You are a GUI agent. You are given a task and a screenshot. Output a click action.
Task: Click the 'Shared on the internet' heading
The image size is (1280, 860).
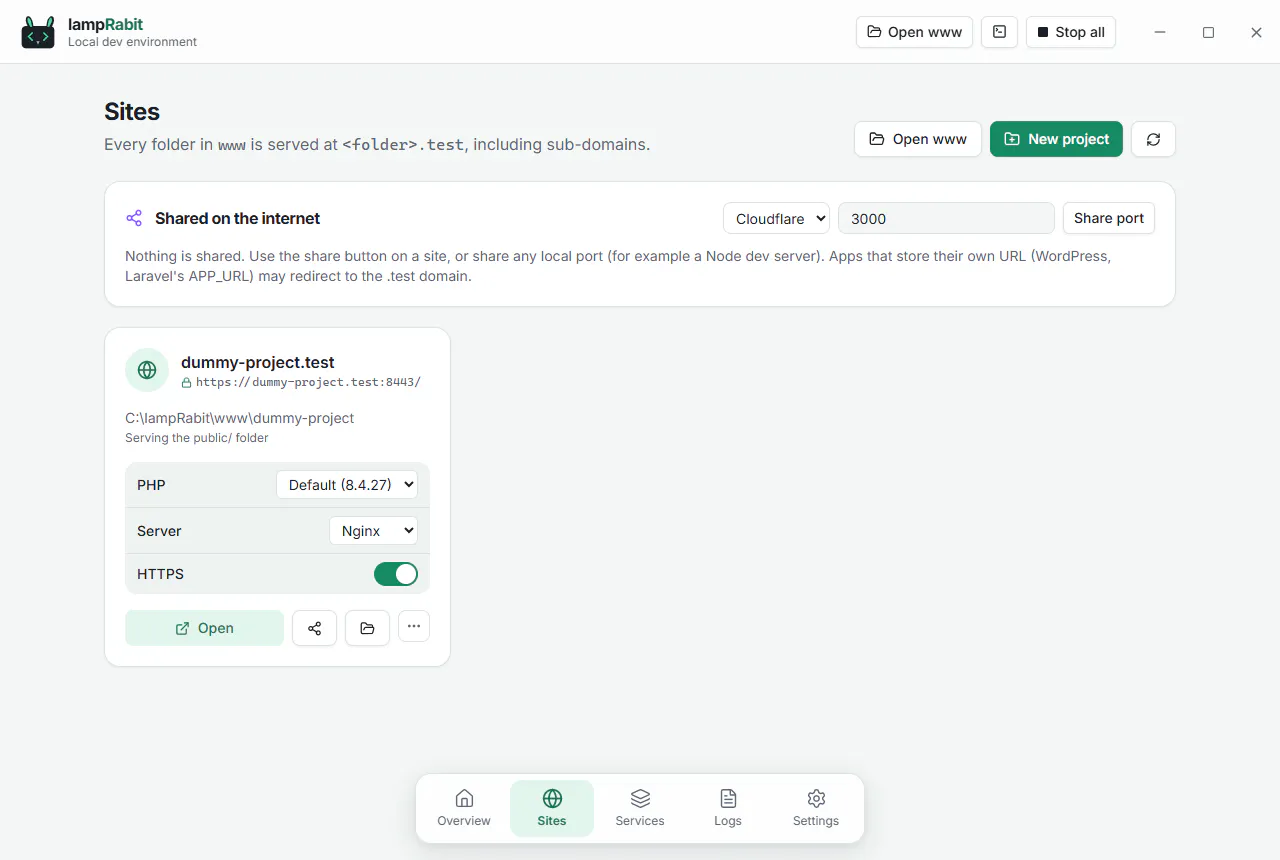coord(238,218)
